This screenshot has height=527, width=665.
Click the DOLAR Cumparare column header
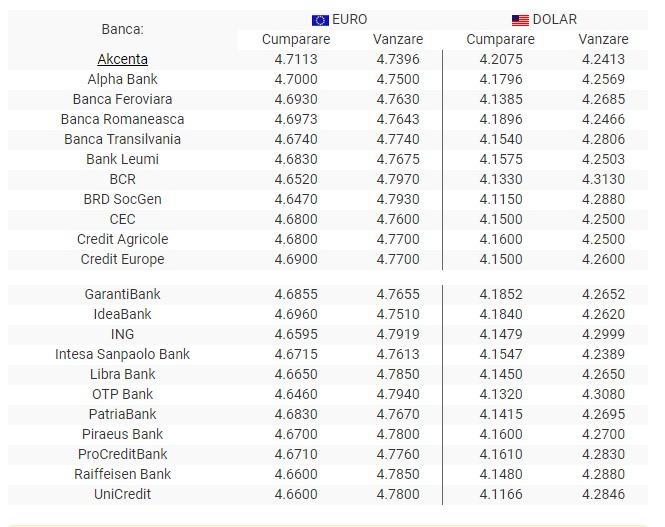(500, 39)
